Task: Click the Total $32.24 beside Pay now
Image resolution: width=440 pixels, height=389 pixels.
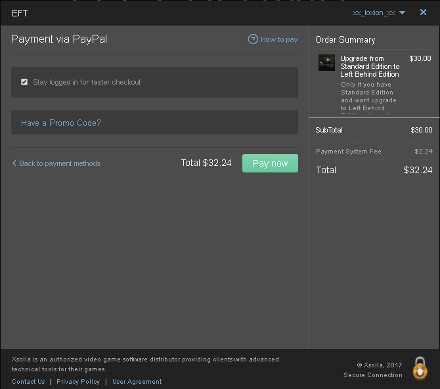Action: tap(206, 163)
